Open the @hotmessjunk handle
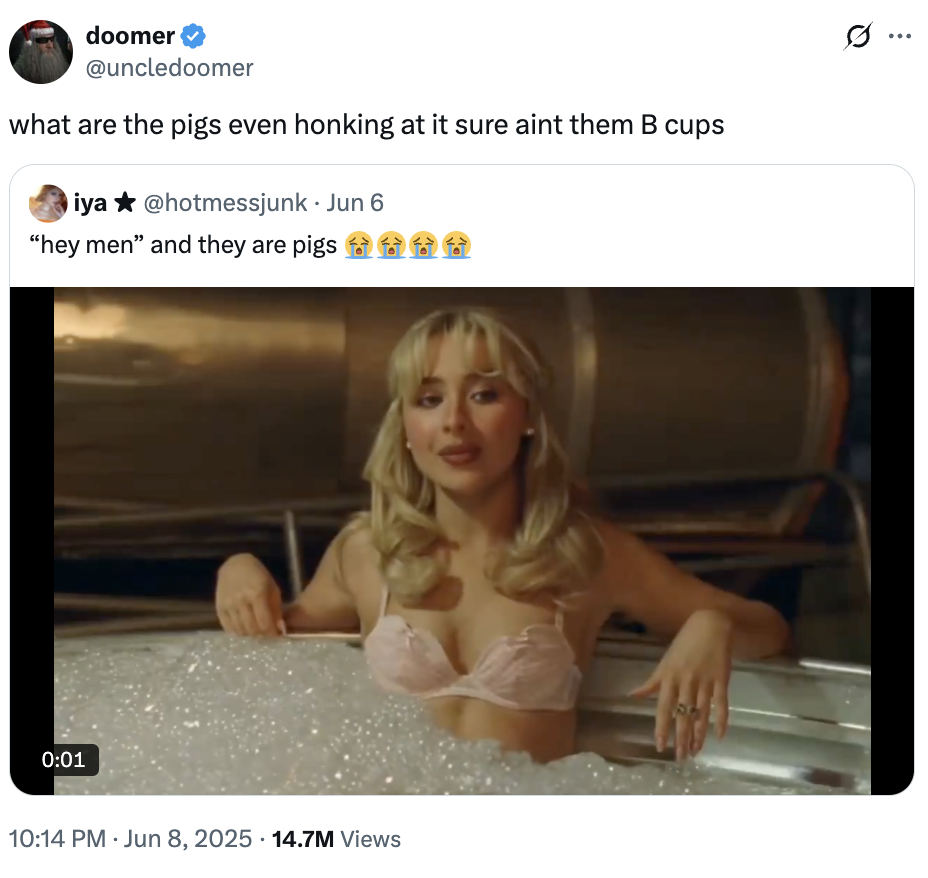928x878 pixels. 226,203
